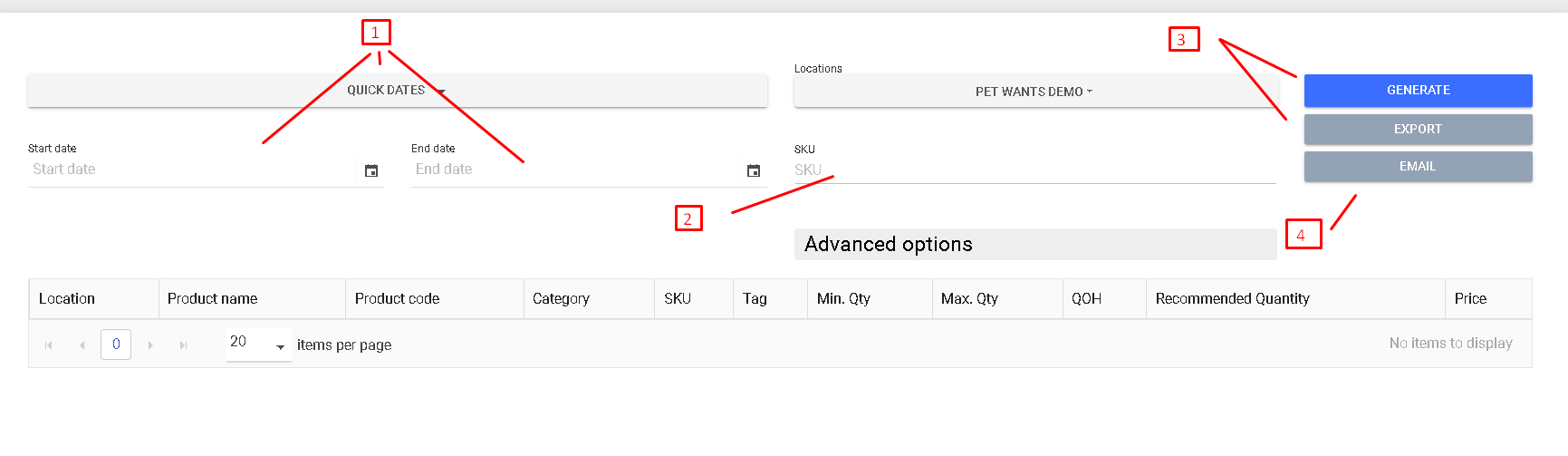Open the Start date calendar picker

pyautogui.click(x=371, y=170)
